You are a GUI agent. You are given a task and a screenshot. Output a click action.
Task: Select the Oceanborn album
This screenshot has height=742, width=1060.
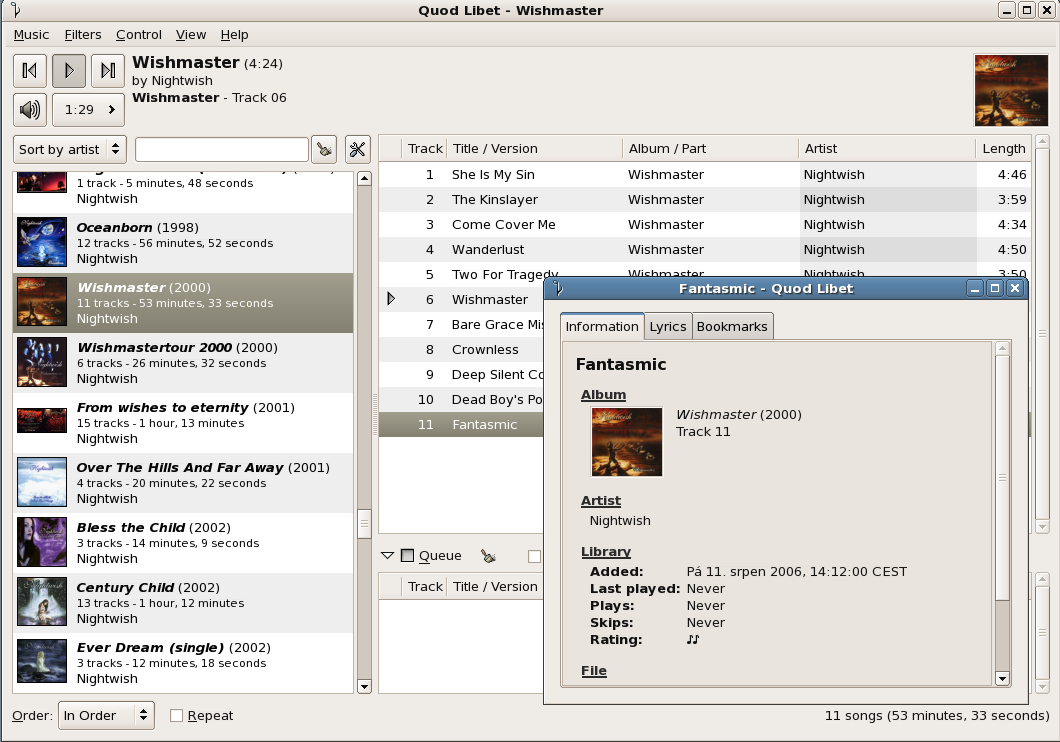coord(183,243)
